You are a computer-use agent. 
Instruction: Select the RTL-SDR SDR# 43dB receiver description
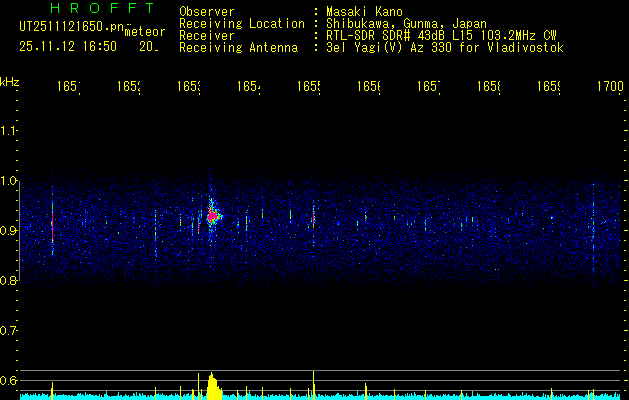pyautogui.click(x=441, y=36)
